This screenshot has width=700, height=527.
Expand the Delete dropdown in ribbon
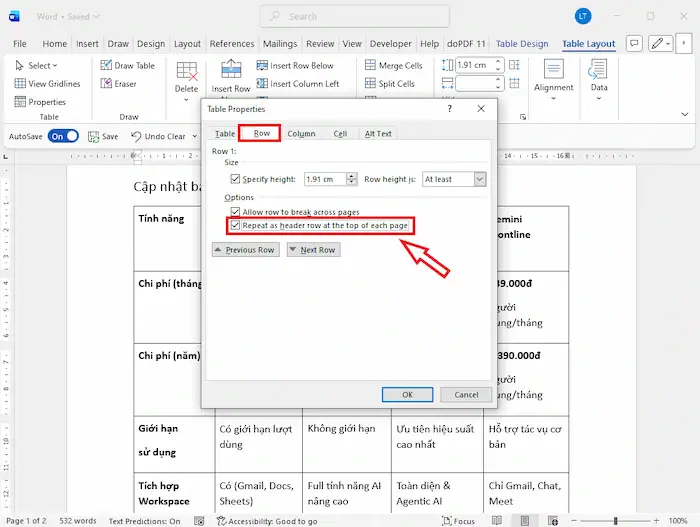coord(186,98)
